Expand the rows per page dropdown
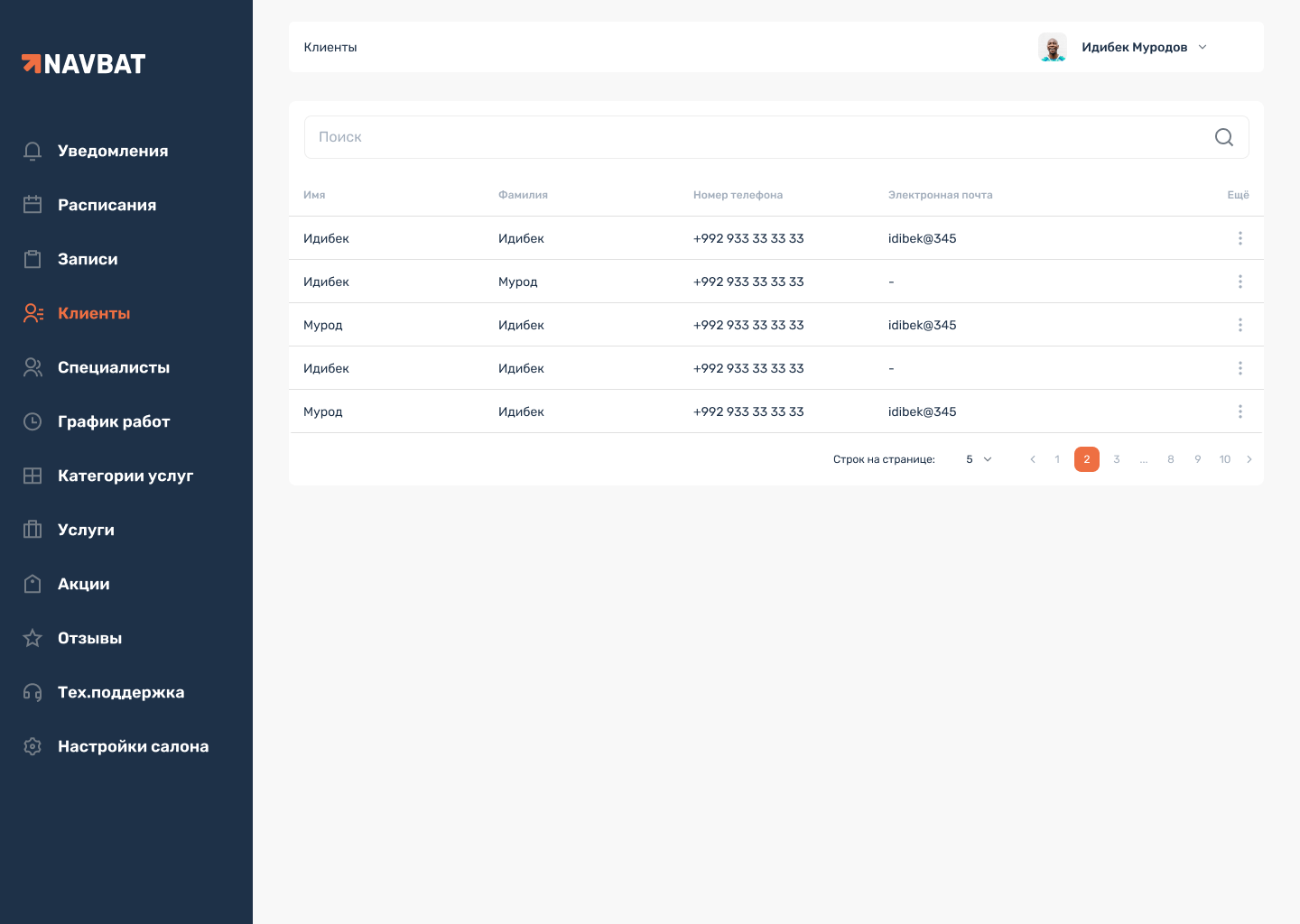Image resolution: width=1300 pixels, height=924 pixels. point(978,459)
